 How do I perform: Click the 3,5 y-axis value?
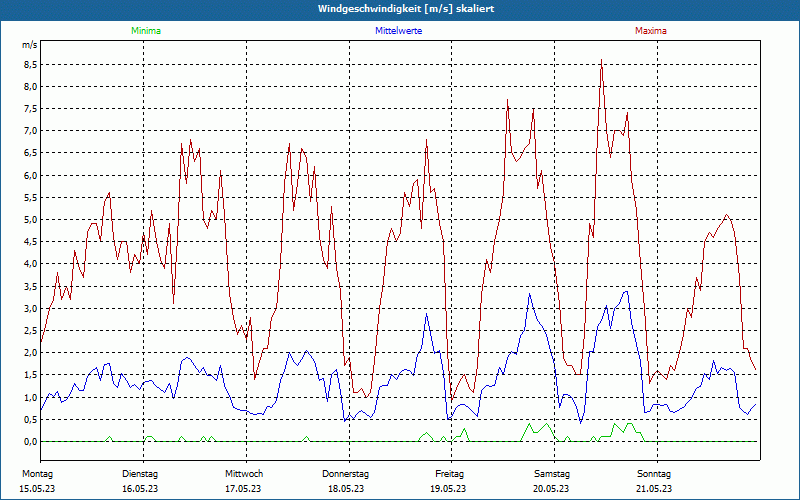coord(31,286)
